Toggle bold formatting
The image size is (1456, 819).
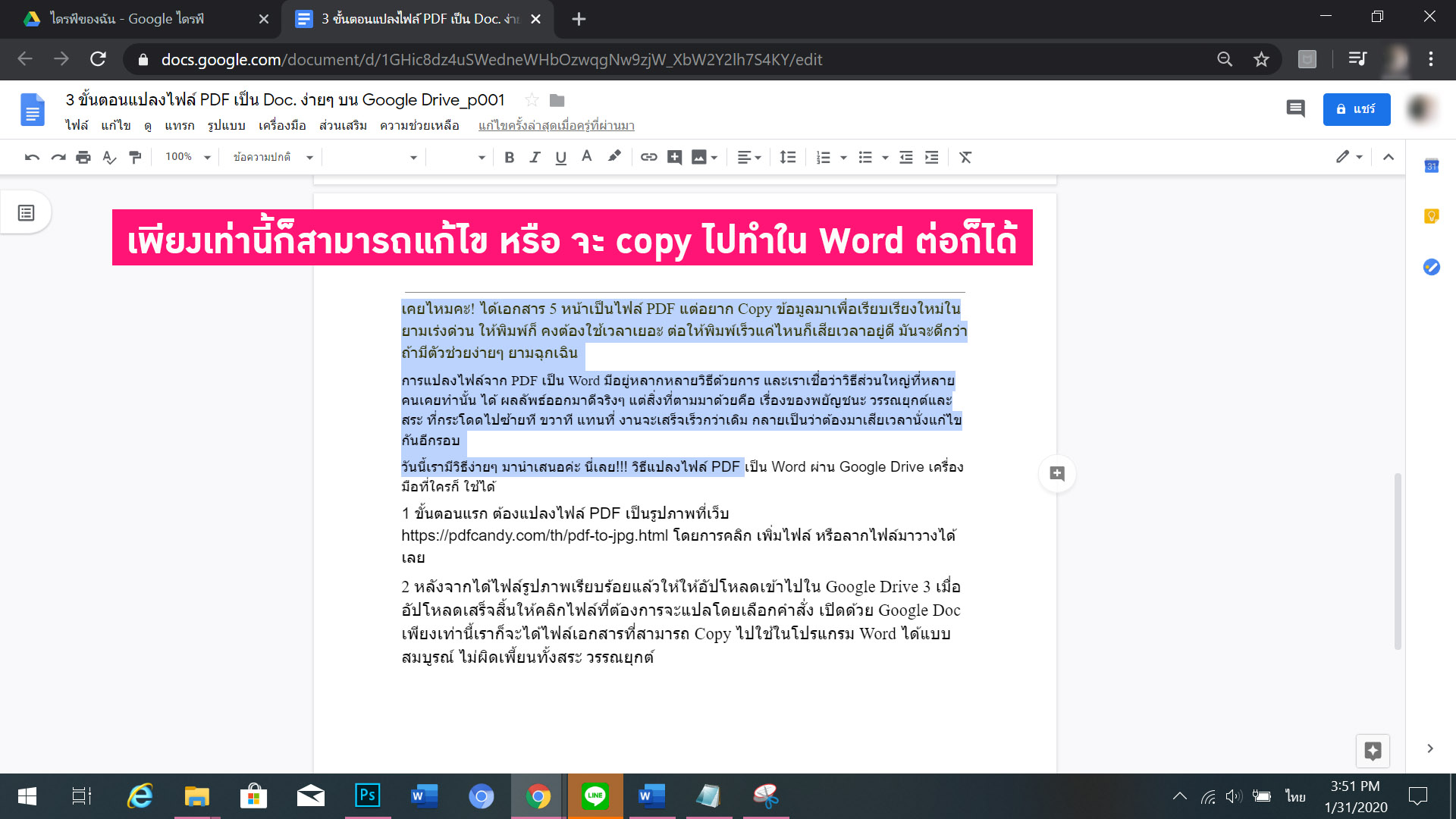point(510,157)
